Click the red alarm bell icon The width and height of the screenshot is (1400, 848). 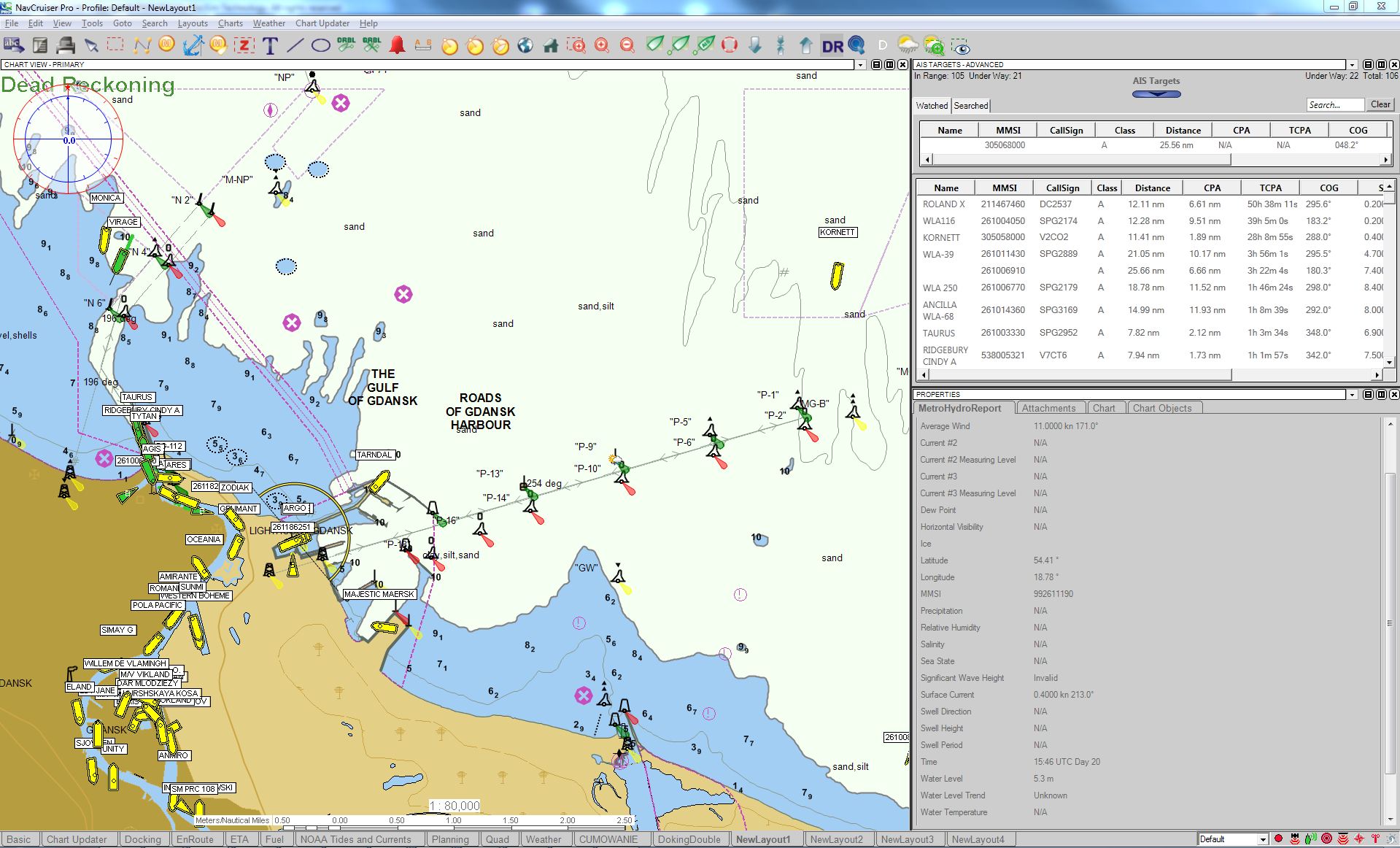(397, 46)
